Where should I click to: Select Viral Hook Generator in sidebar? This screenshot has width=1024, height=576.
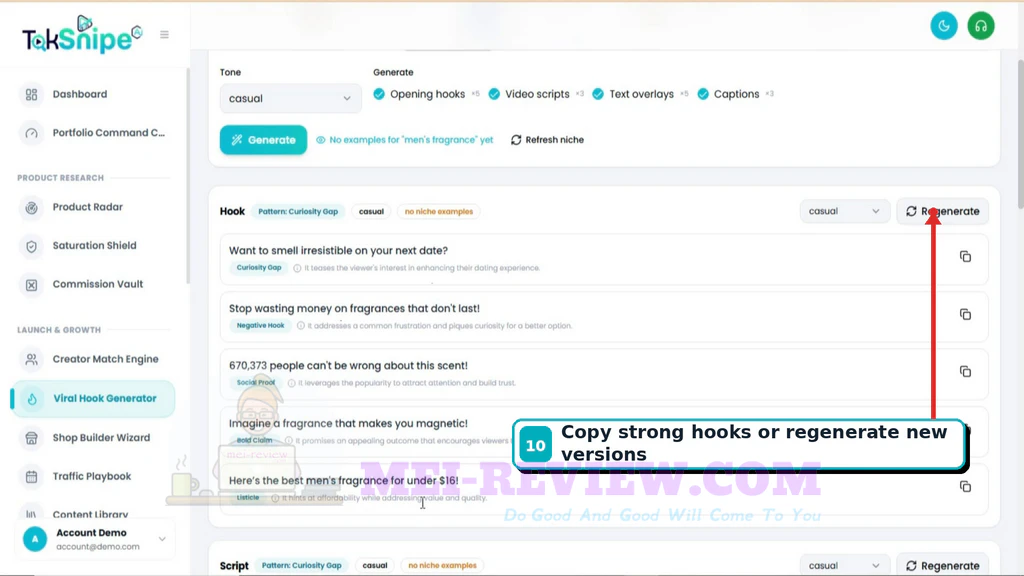pyautogui.click(x=93, y=398)
